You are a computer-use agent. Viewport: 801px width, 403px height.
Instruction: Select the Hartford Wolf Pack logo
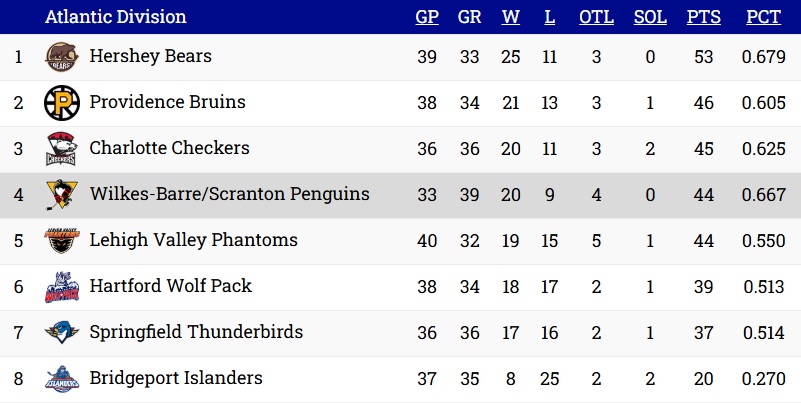[62, 287]
